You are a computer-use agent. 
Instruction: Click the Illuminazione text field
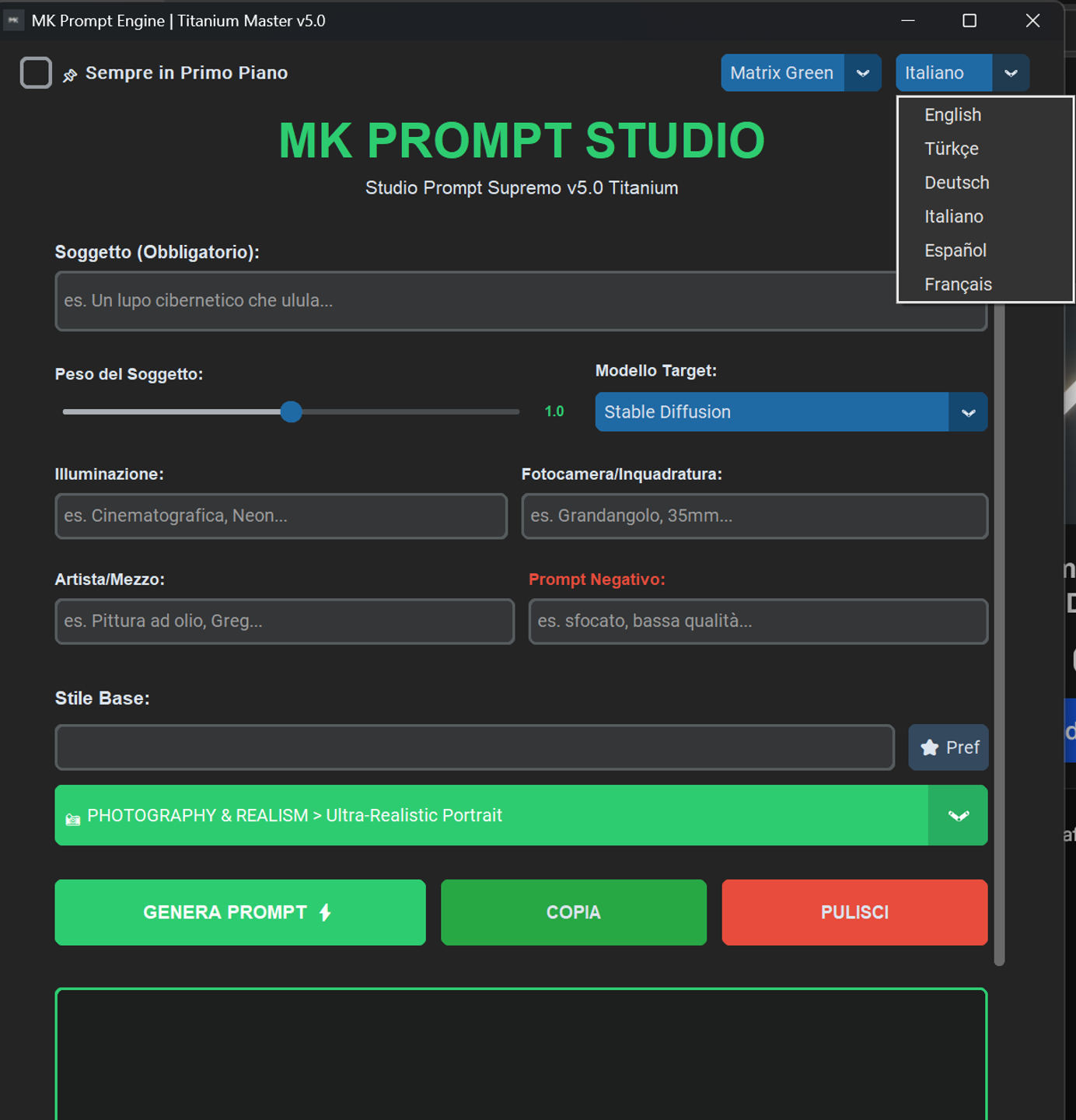point(281,516)
